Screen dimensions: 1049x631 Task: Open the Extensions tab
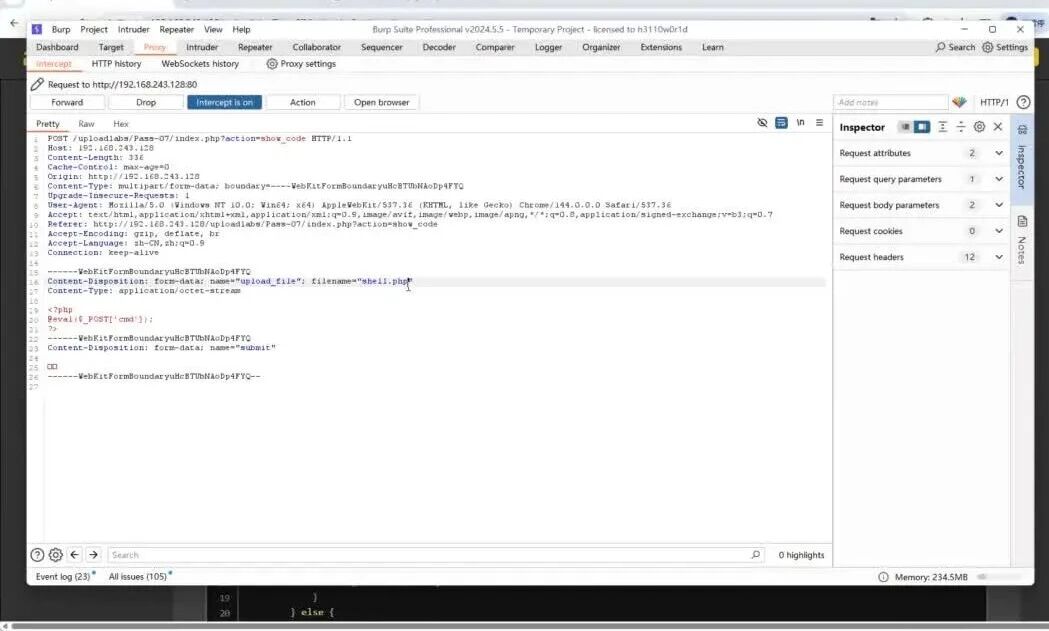click(x=661, y=48)
